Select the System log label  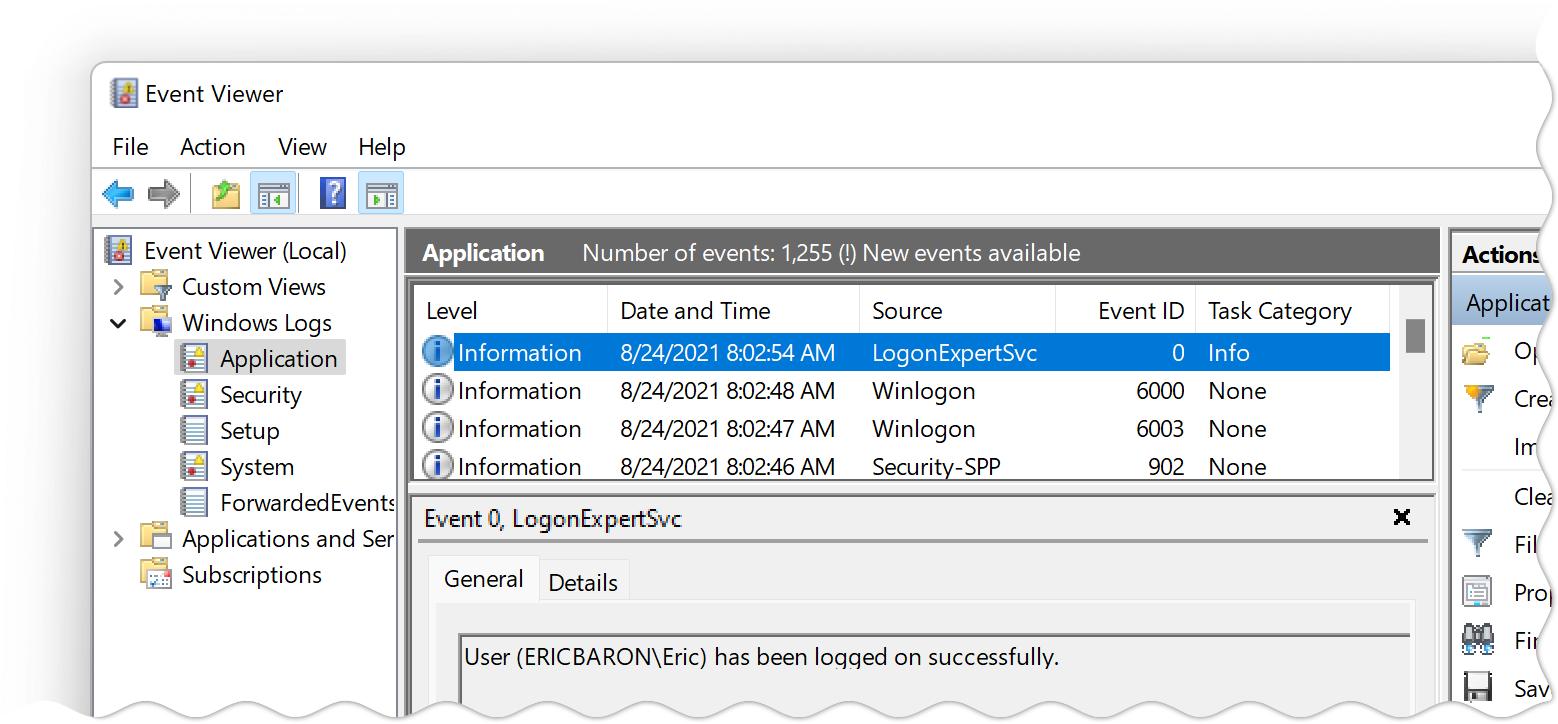click(257, 466)
